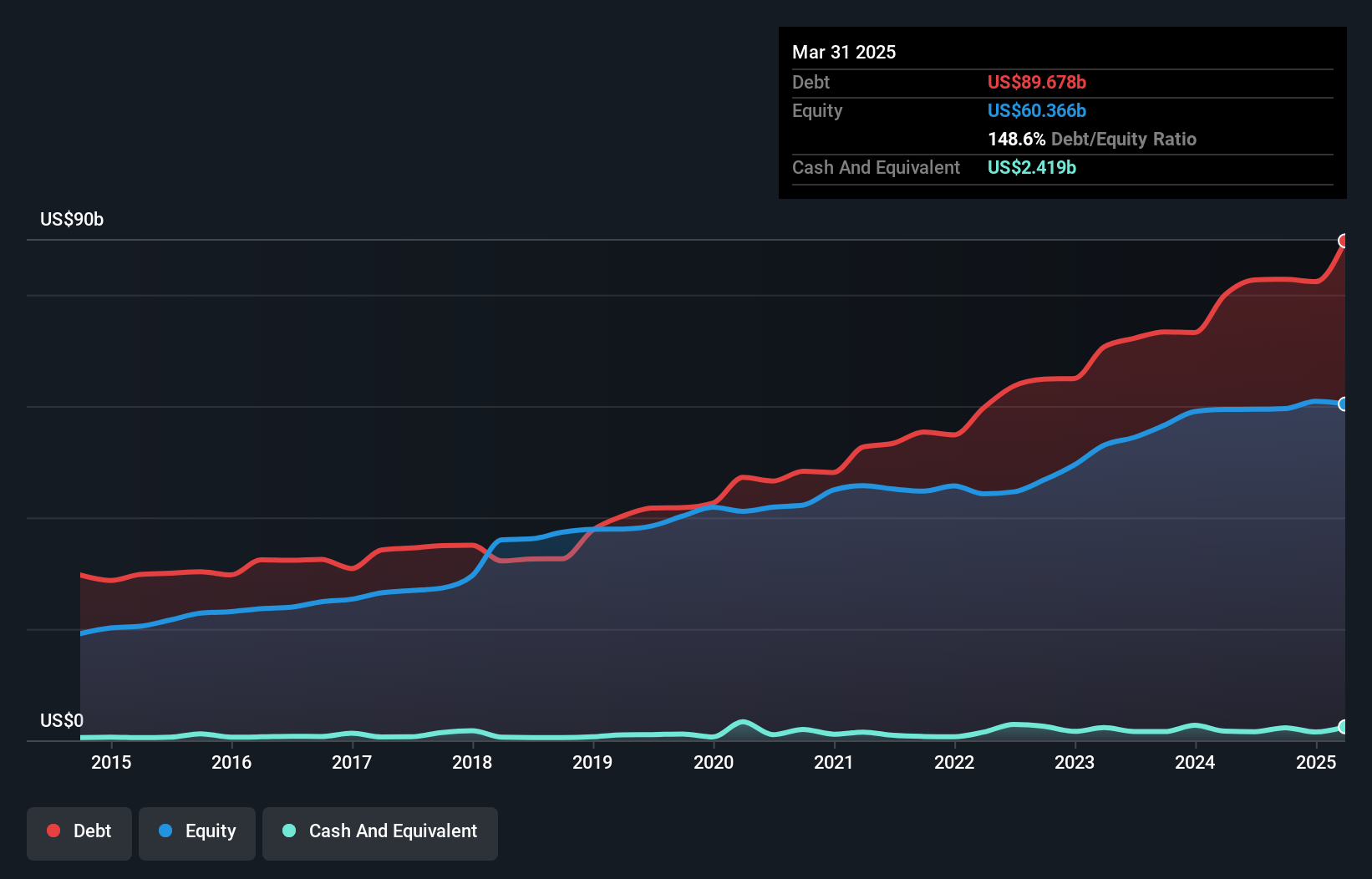
Task: Click the 148.6% Debt/Equity Ratio text
Action: tap(1092, 139)
